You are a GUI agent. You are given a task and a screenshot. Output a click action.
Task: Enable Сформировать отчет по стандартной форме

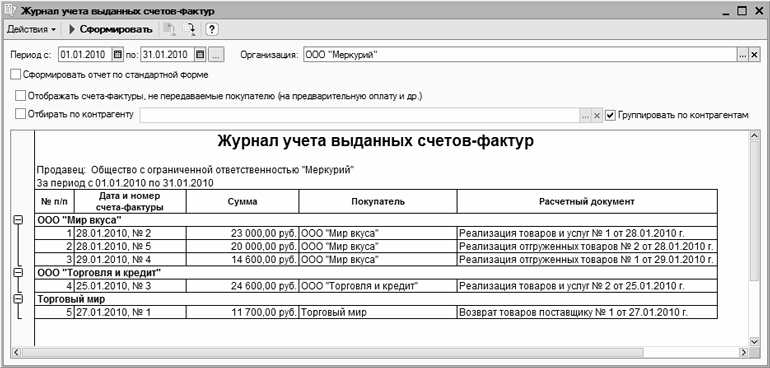coord(15,75)
